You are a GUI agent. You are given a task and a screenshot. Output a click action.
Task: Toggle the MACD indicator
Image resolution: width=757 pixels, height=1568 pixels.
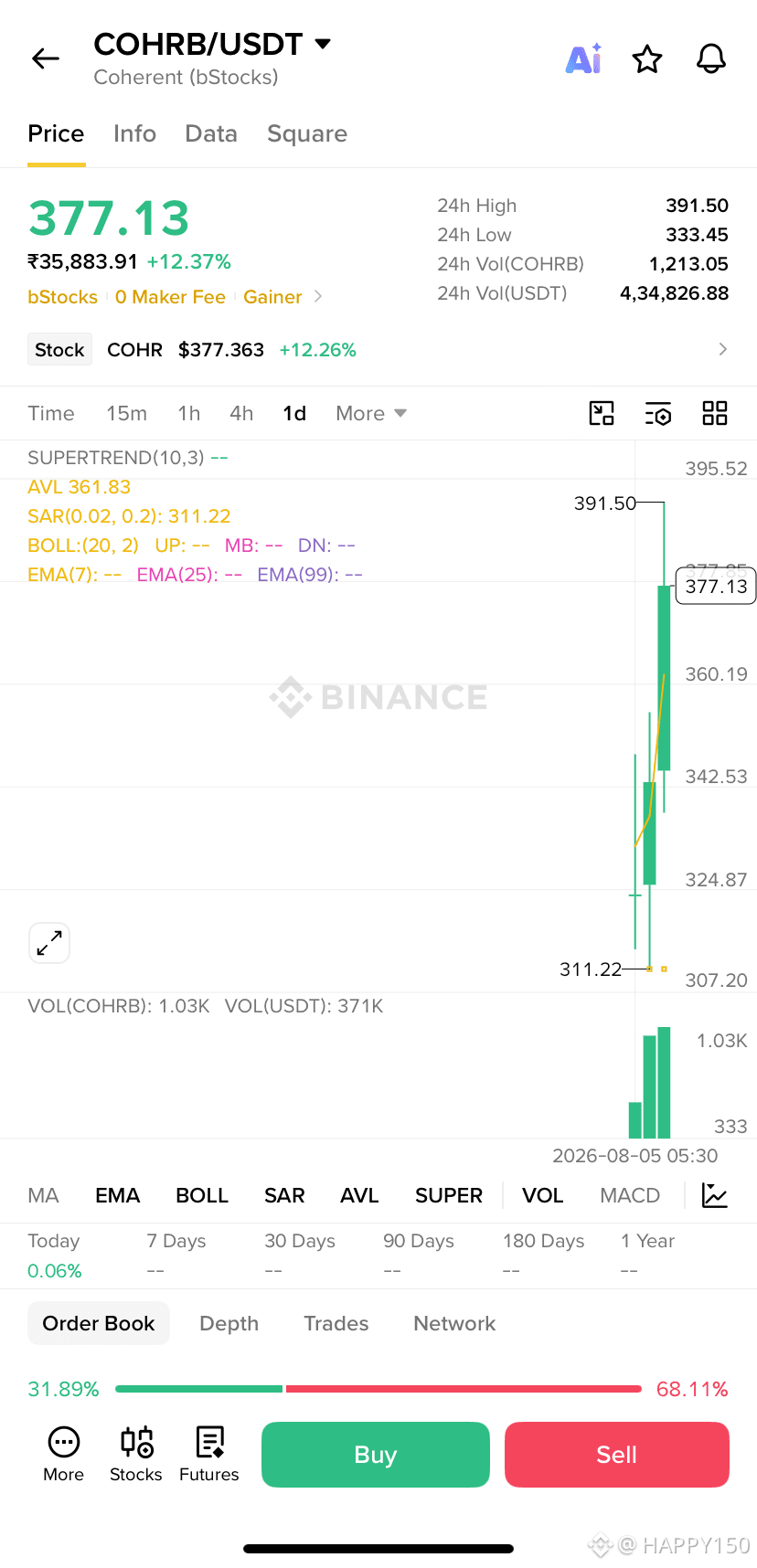(x=630, y=1195)
